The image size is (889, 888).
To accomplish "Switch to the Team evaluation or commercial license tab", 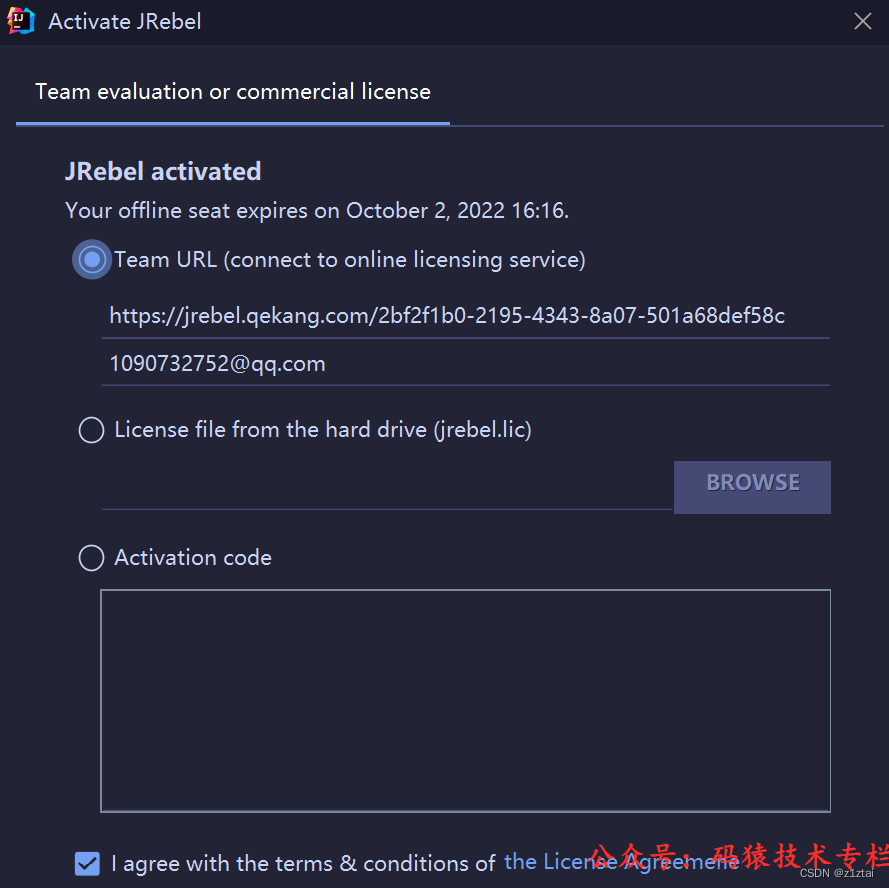I will click(232, 91).
